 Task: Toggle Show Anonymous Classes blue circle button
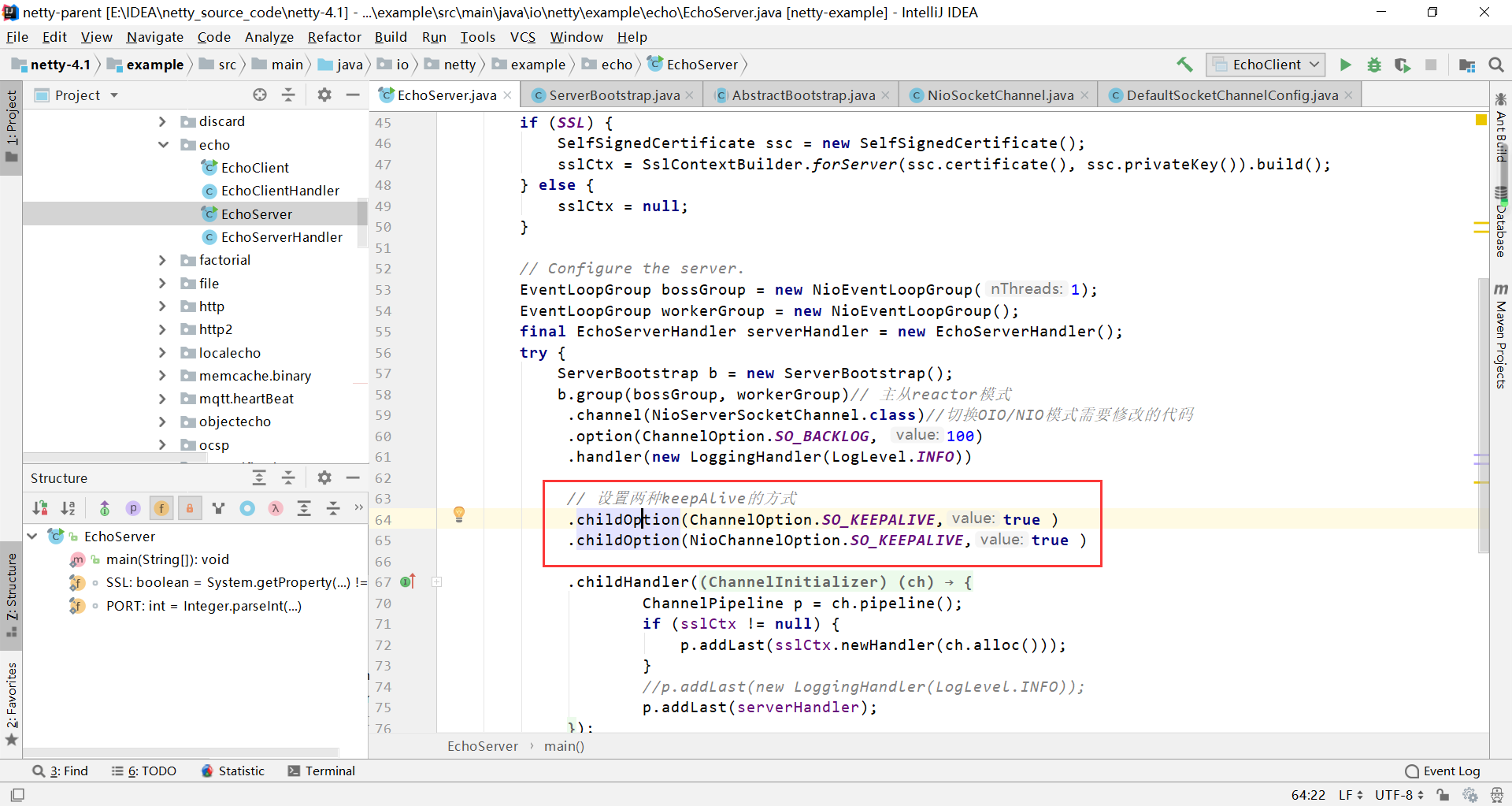pos(247,508)
